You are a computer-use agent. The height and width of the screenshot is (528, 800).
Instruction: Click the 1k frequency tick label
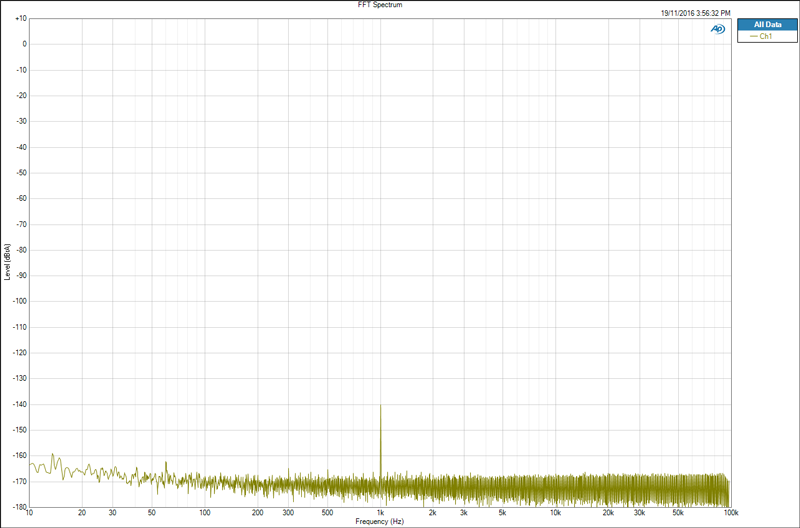380,513
